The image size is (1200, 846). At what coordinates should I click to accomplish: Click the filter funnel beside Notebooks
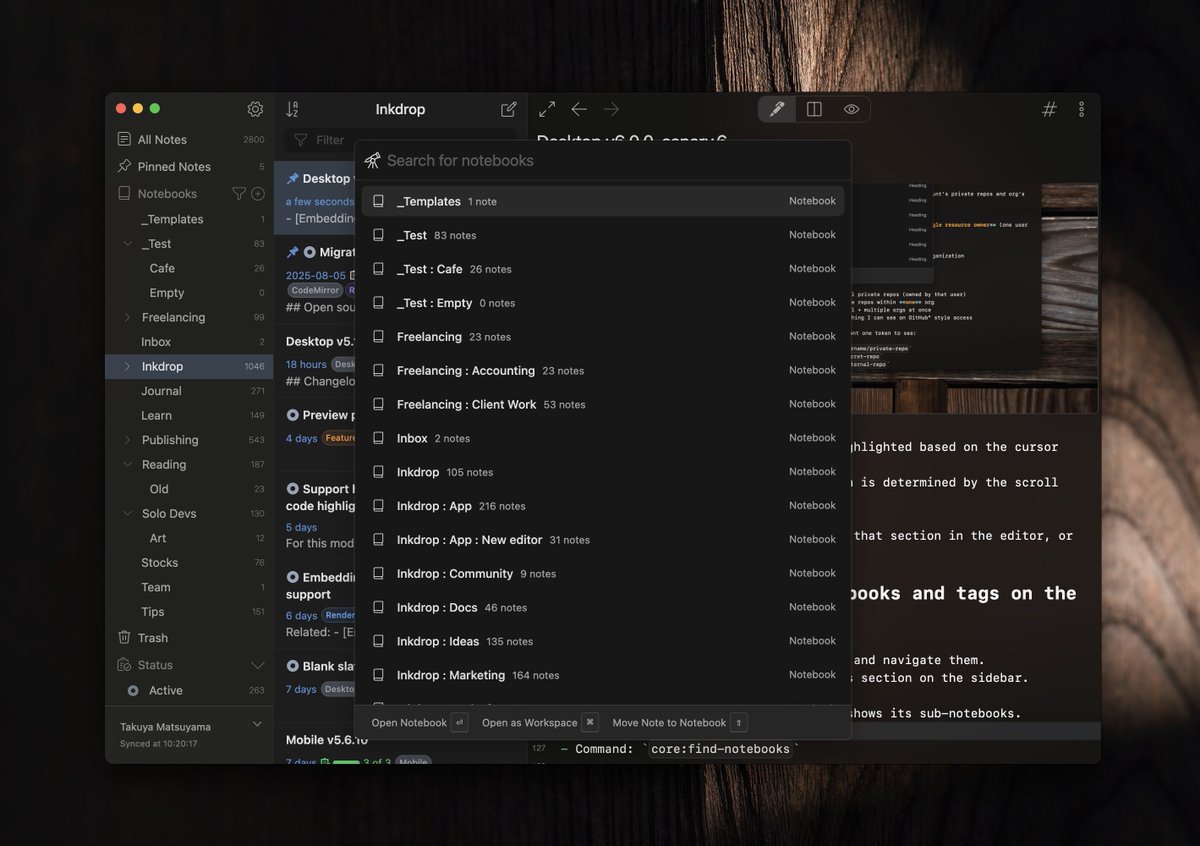(x=240, y=192)
